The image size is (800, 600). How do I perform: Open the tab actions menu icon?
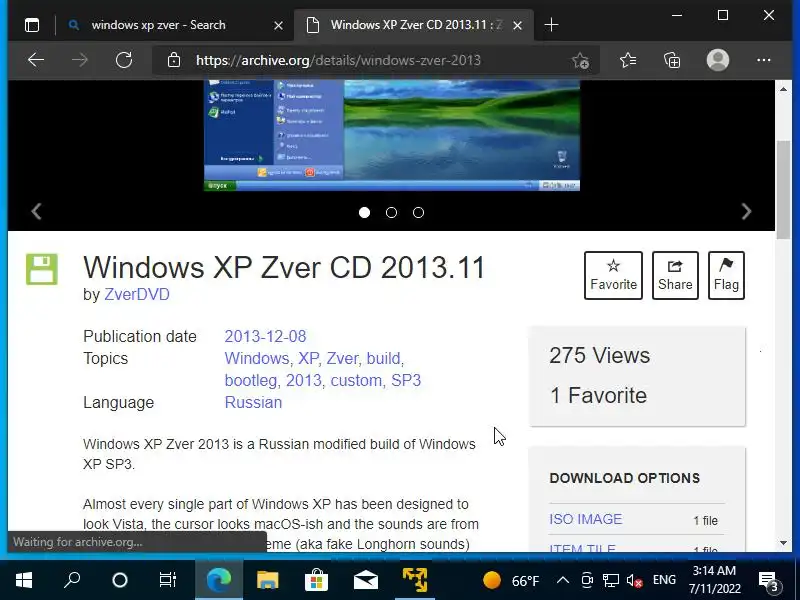coord(32,25)
